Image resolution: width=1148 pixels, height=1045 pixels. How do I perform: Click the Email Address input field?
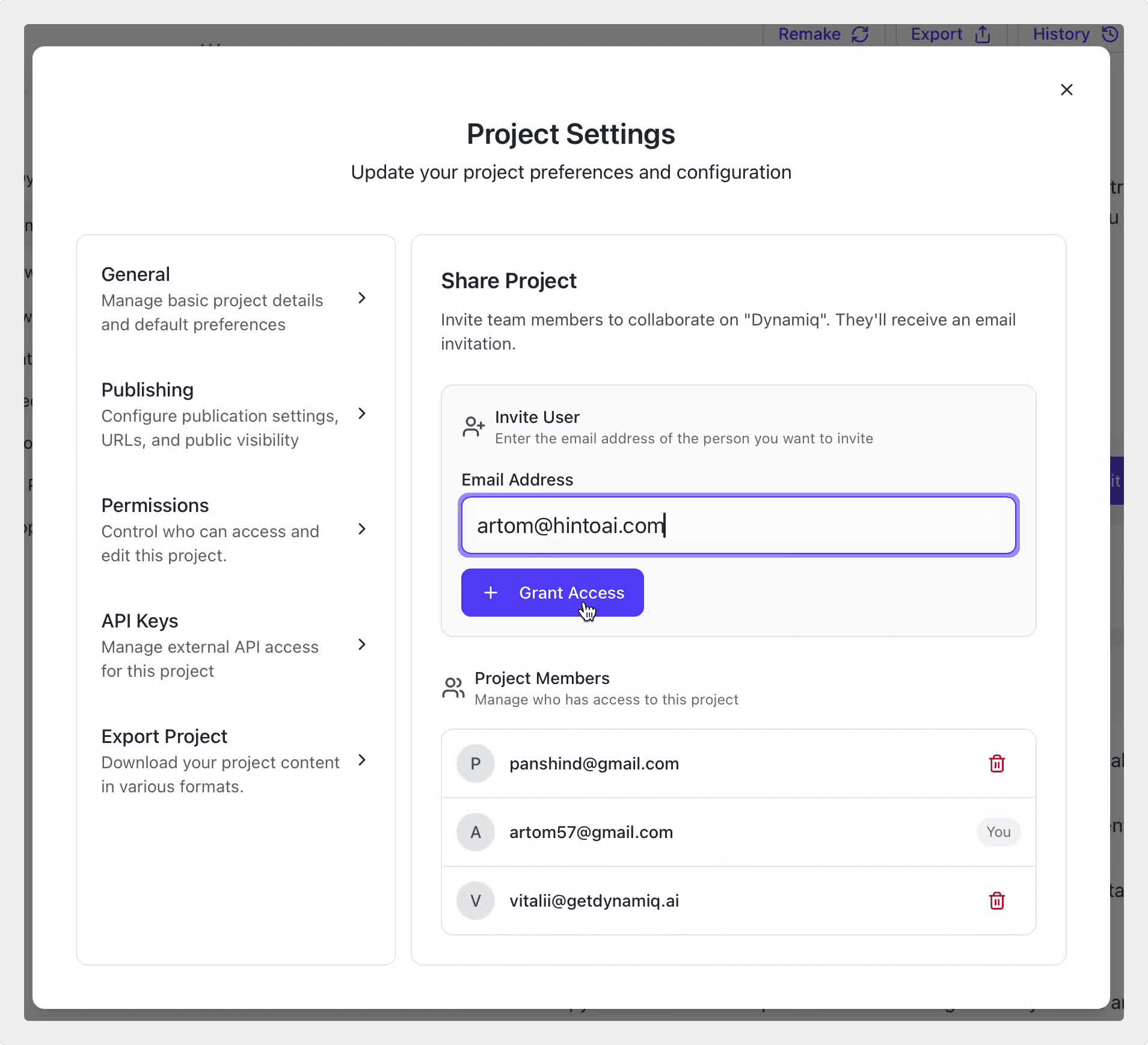pyautogui.click(x=738, y=525)
